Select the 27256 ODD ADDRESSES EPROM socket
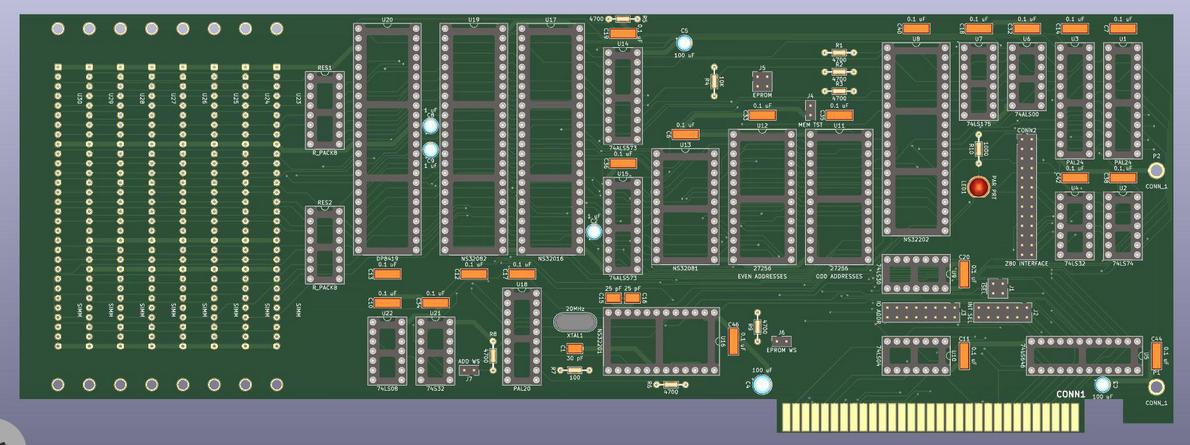Image resolution: width=1190 pixels, height=445 pixels. (839, 197)
